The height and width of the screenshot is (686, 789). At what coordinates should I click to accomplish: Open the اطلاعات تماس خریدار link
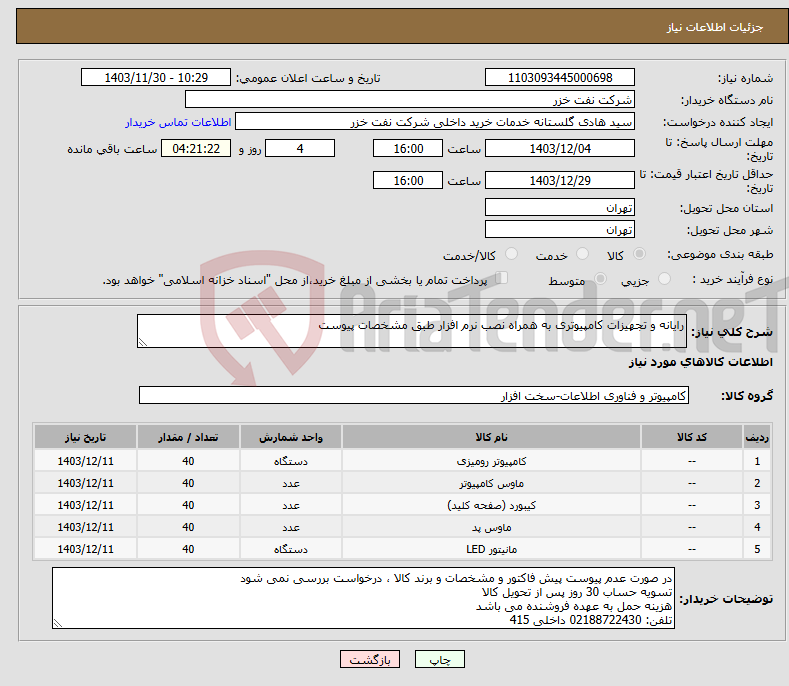(178, 122)
